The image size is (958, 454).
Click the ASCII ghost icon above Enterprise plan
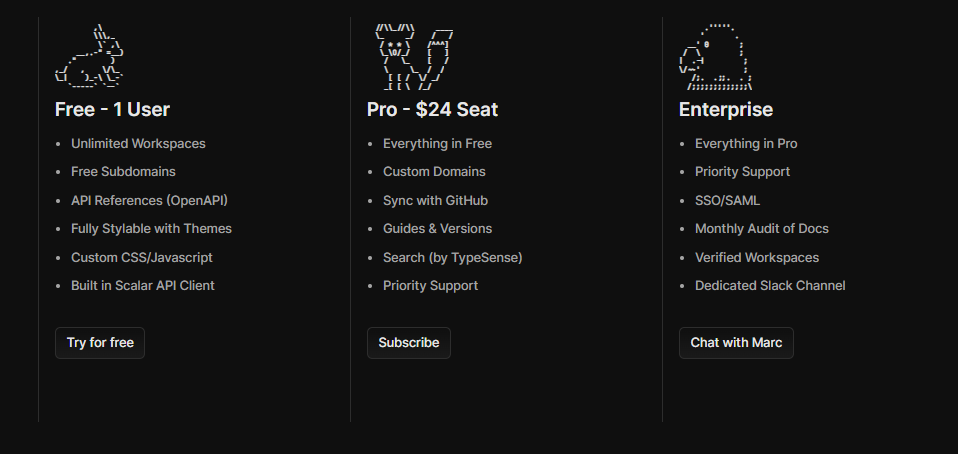click(715, 57)
